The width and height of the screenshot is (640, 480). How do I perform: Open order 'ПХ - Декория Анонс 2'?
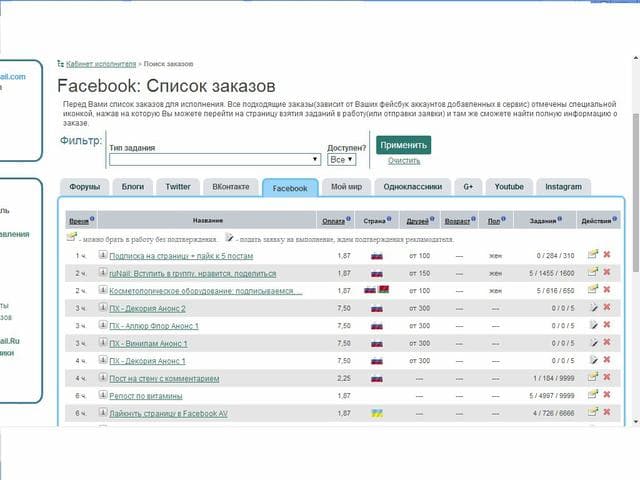click(x=147, y=309)
